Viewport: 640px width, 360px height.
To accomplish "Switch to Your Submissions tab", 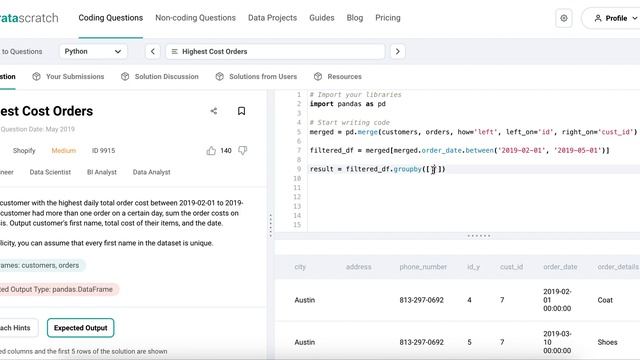I will click(x=75, y=76).
